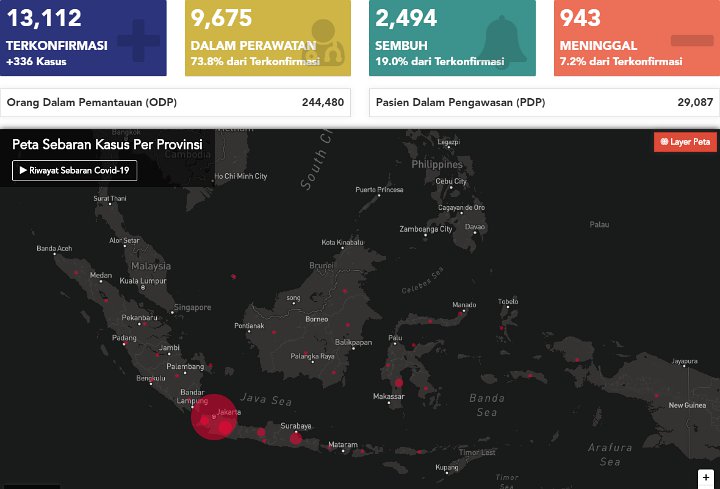Open the Sembuh 2,494 card

tap(452, 38)
